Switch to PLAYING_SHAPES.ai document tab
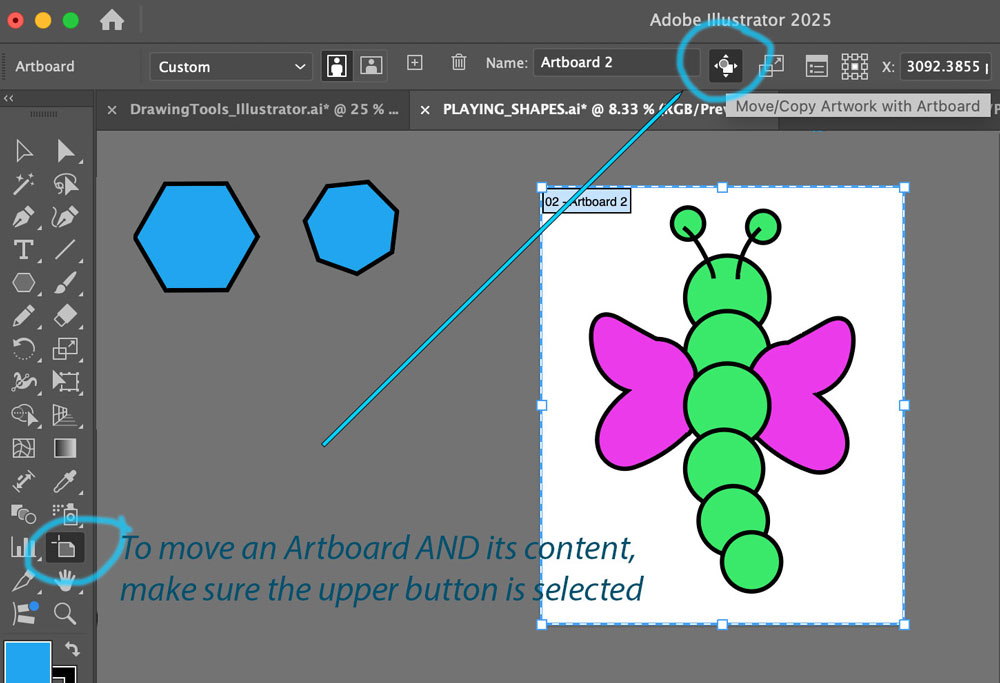This screenshot has height=683, width=1000. pyautogui.click(x=568, y=110)
